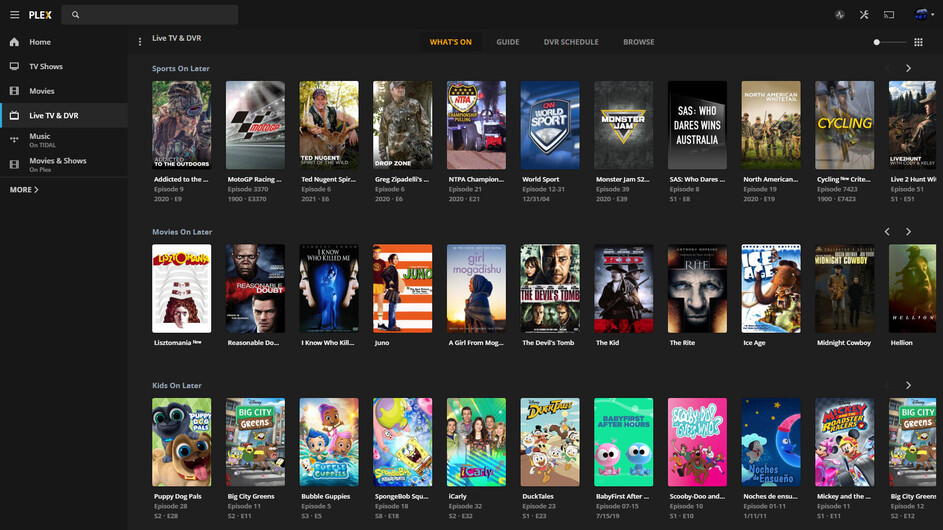
Task: Open Lisztomania movie poster
Action: pos(182,289)
